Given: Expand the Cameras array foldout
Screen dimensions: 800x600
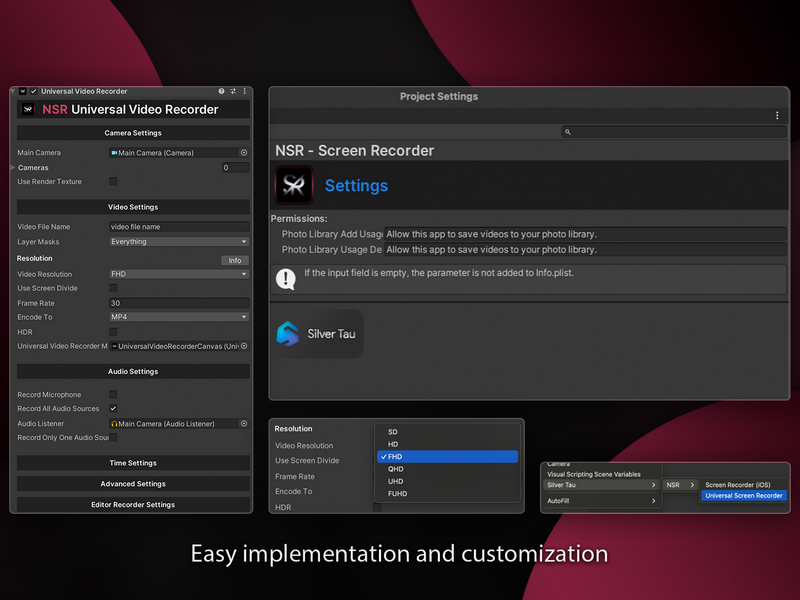Looking at the screenshot, I should point(13,167).
